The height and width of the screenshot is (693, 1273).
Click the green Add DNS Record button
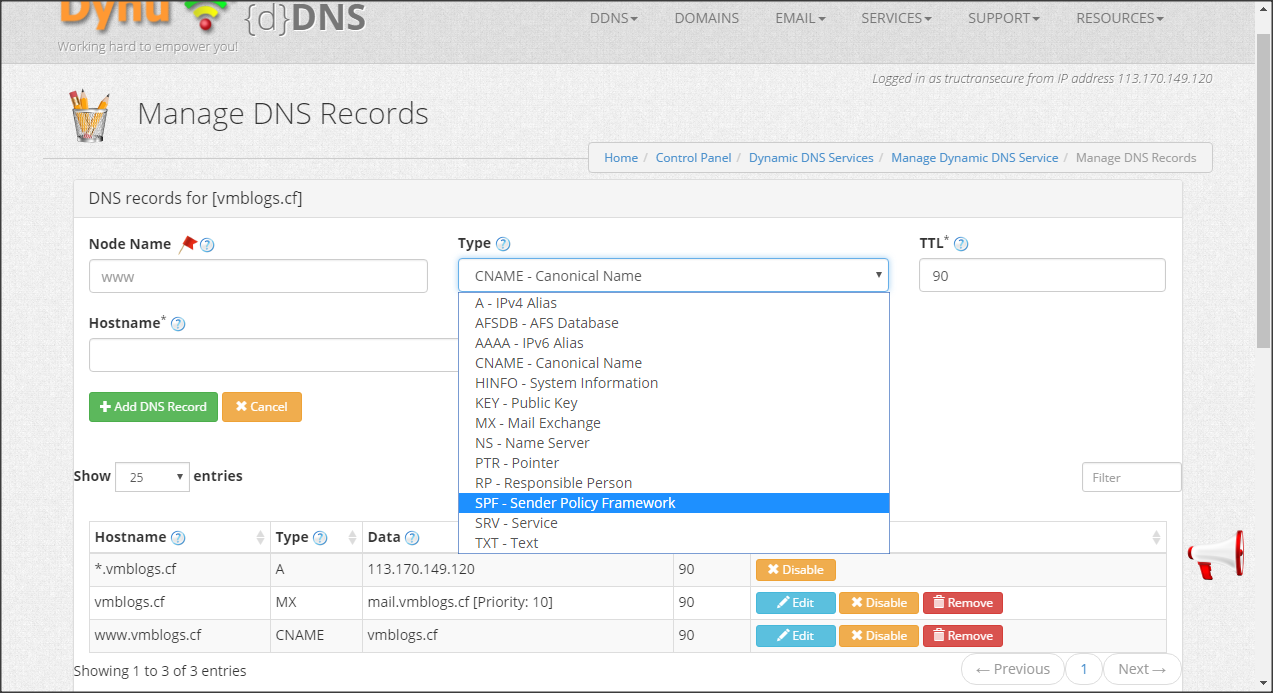pos(153,407)
